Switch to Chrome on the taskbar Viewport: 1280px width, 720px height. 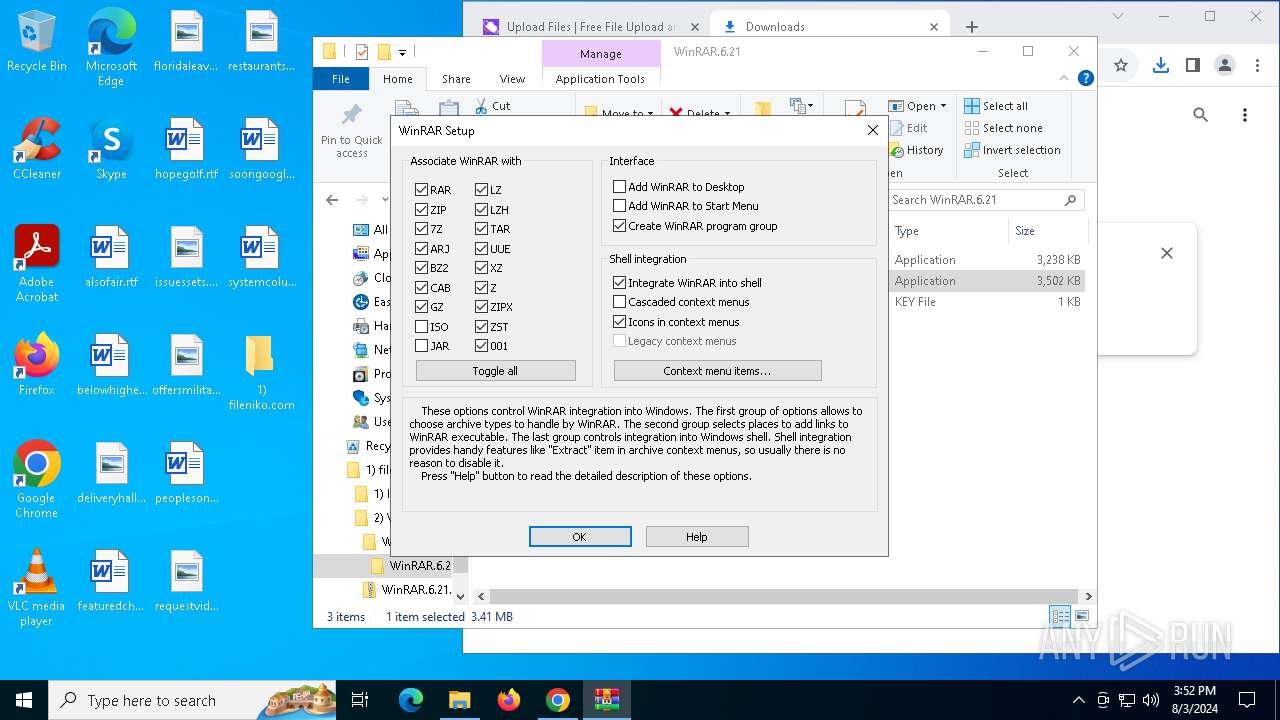(558, 700)
